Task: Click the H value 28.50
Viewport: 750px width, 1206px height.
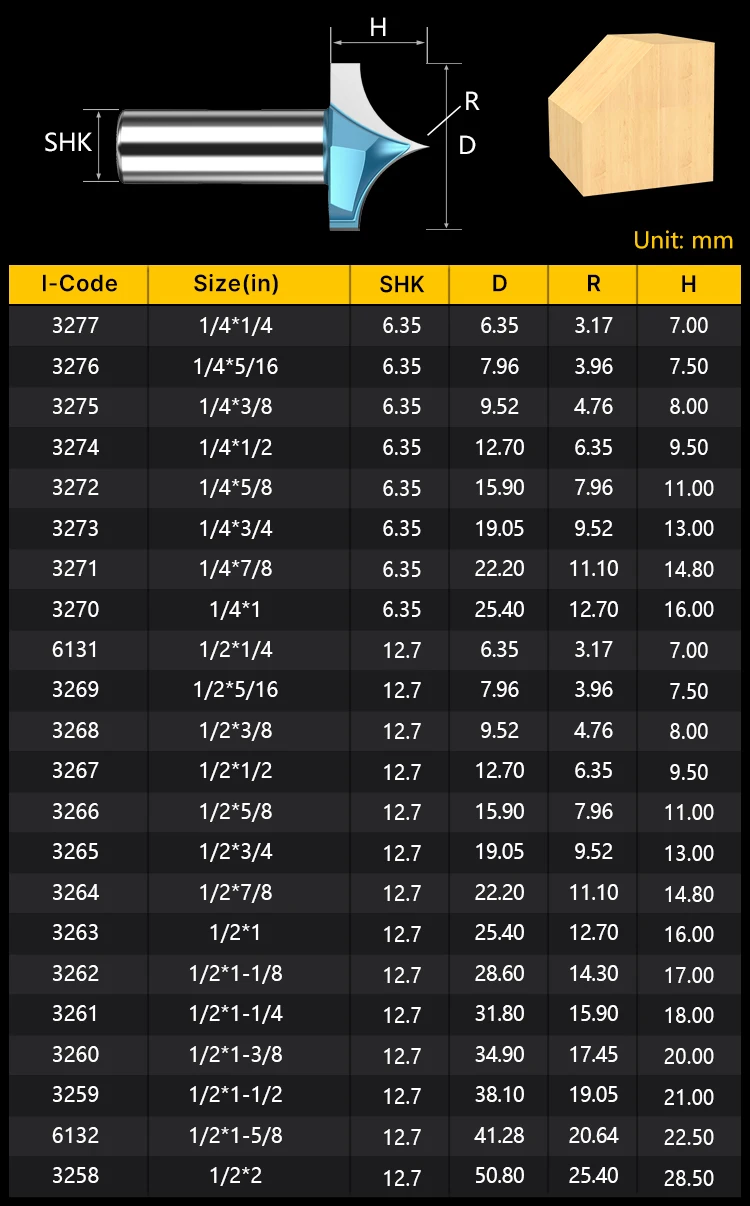Action: tap(689, 1177)
